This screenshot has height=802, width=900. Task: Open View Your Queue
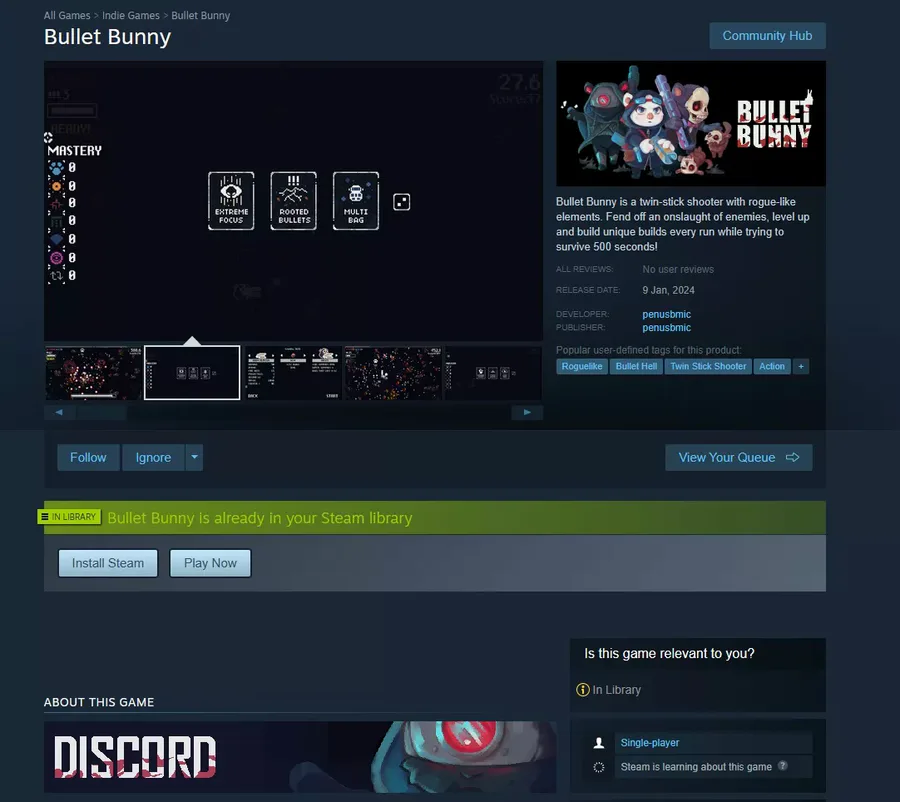[x=738, y=458]
